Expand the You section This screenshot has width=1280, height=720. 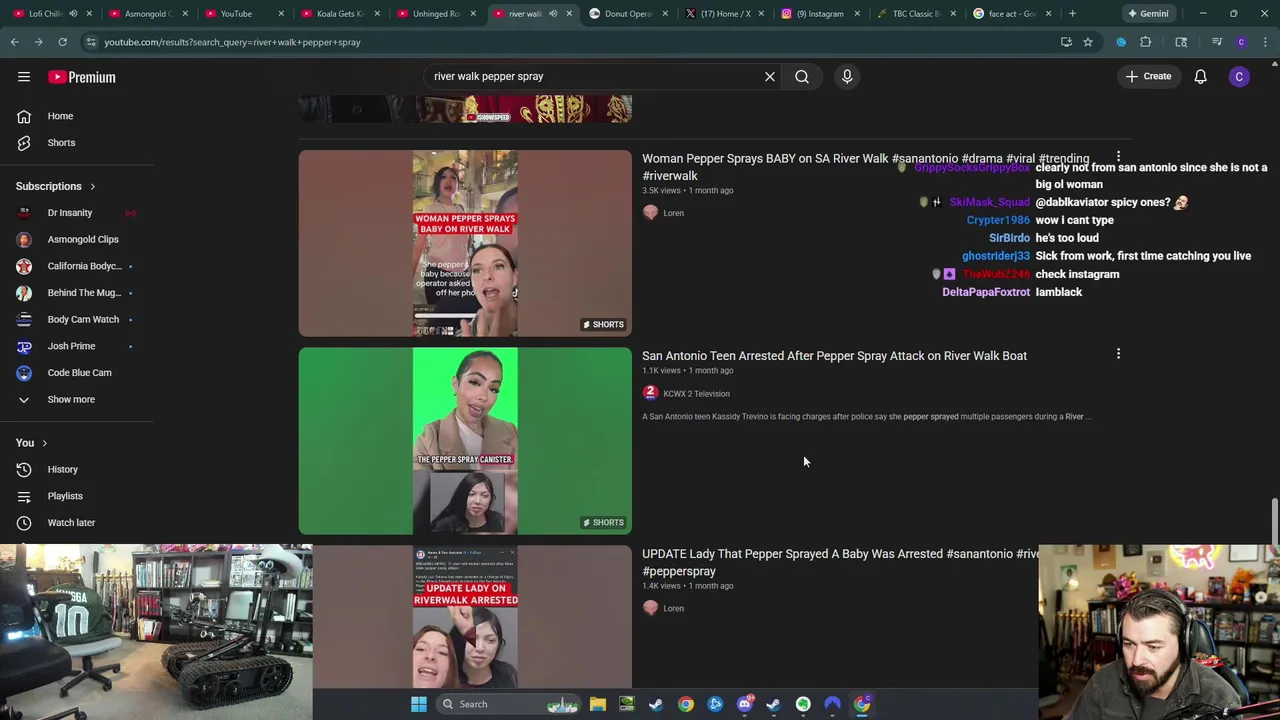32,443
